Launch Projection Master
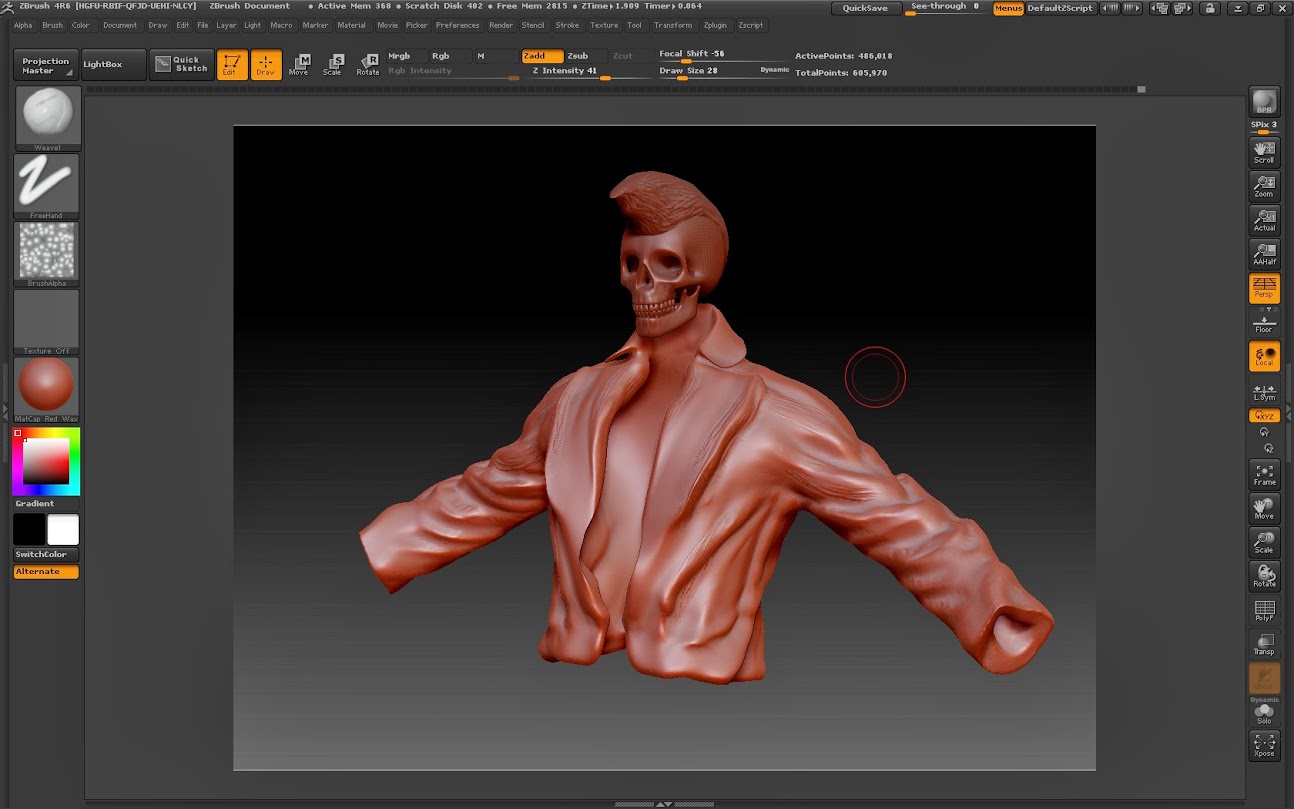 (x=46, y=65)
